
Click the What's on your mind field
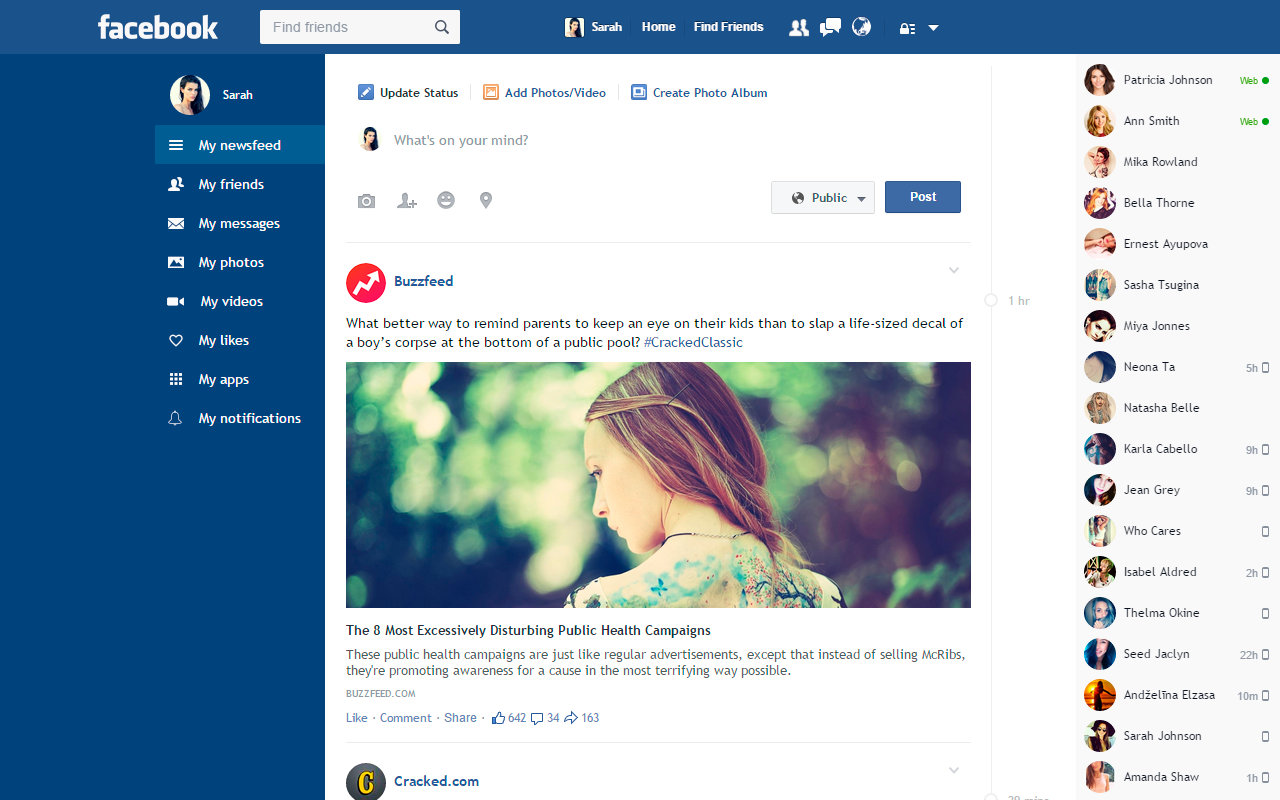pos(500,139)
